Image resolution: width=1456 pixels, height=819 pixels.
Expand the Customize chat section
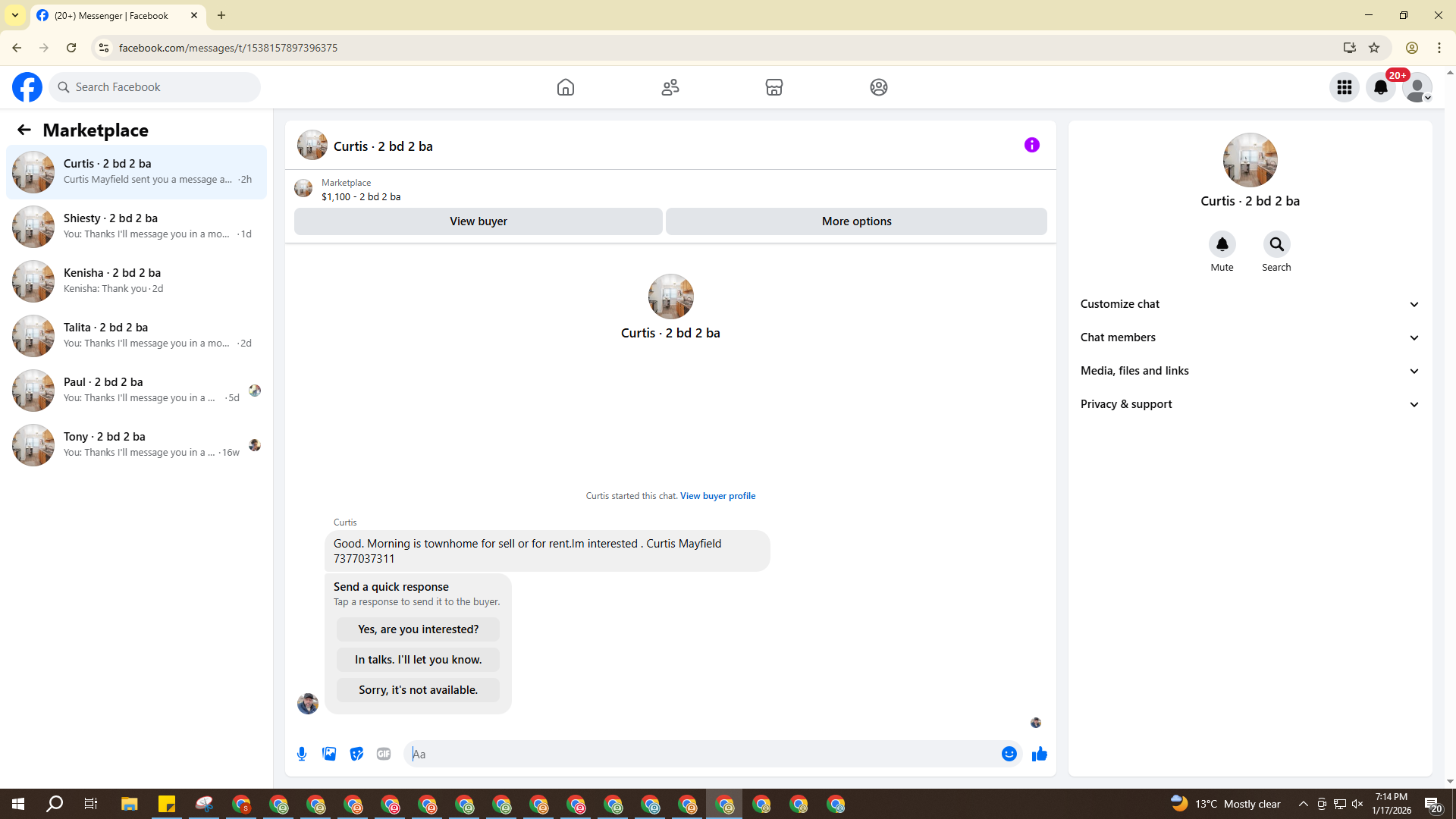pyautogui.click(x=1250, y=304)
